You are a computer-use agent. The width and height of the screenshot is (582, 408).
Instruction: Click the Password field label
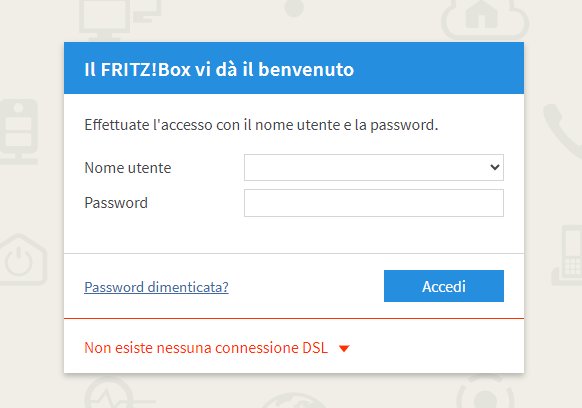tap(116, 203)
